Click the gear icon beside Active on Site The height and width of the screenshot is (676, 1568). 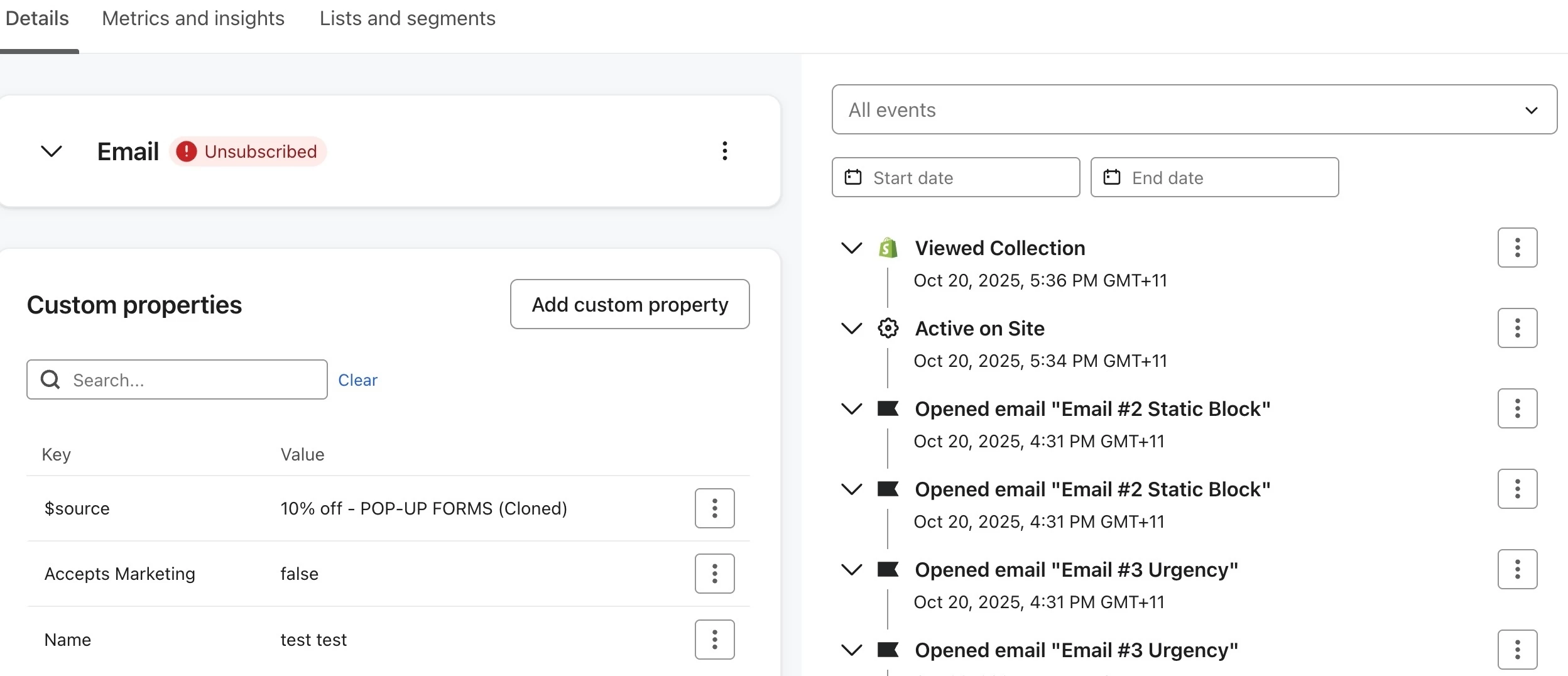click(888, 328)
